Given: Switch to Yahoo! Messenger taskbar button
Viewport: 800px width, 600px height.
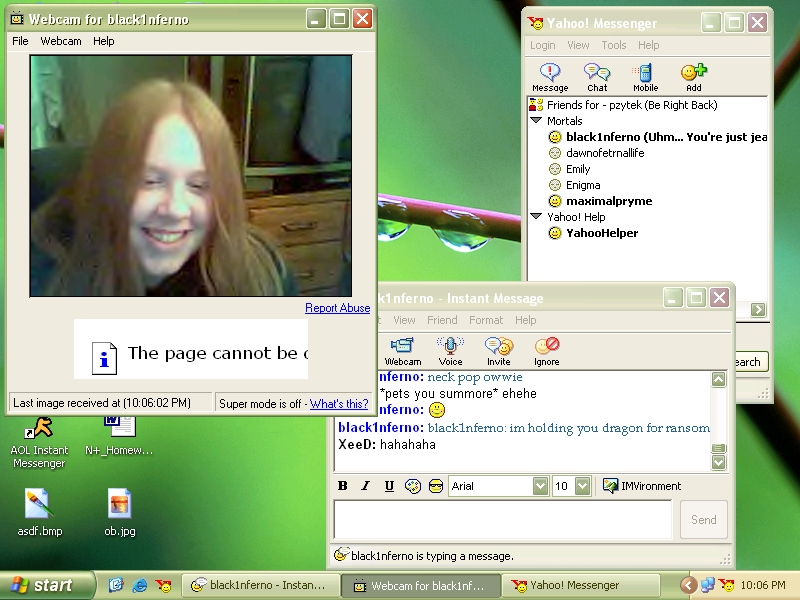Looking at the screenshot, I should coord(581,585).
